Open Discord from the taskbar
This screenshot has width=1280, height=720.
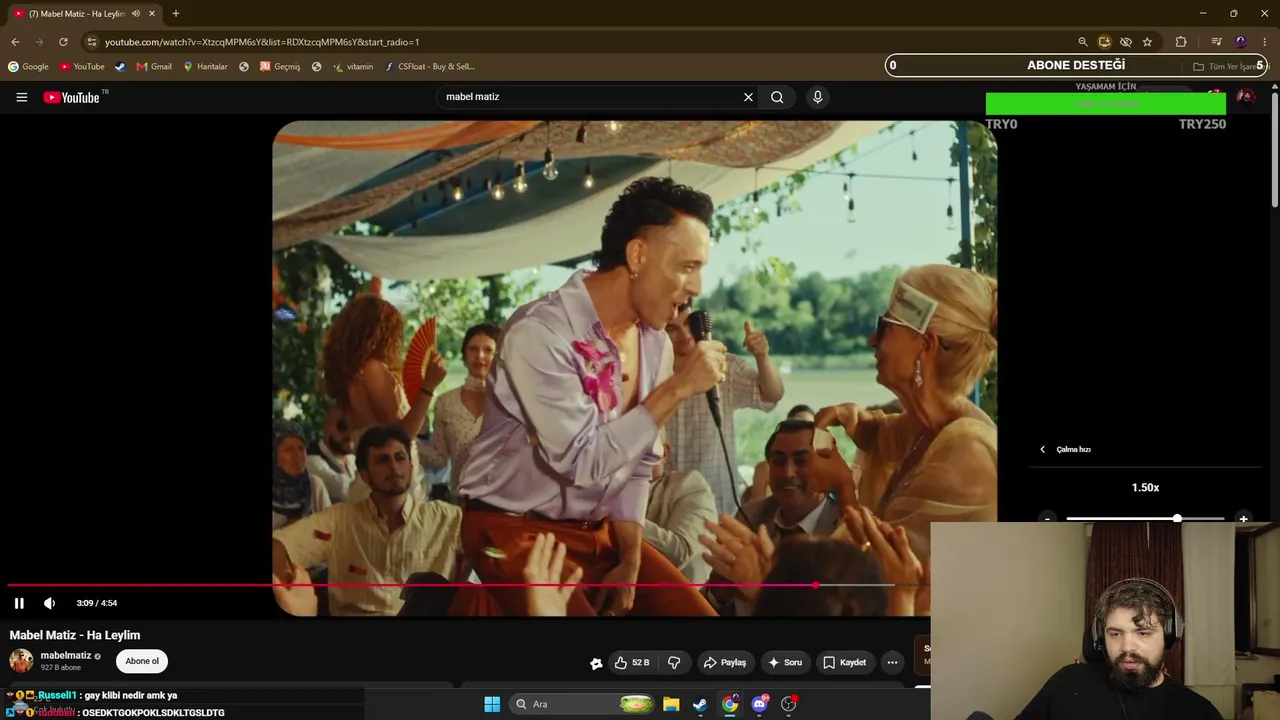[759, 704]
